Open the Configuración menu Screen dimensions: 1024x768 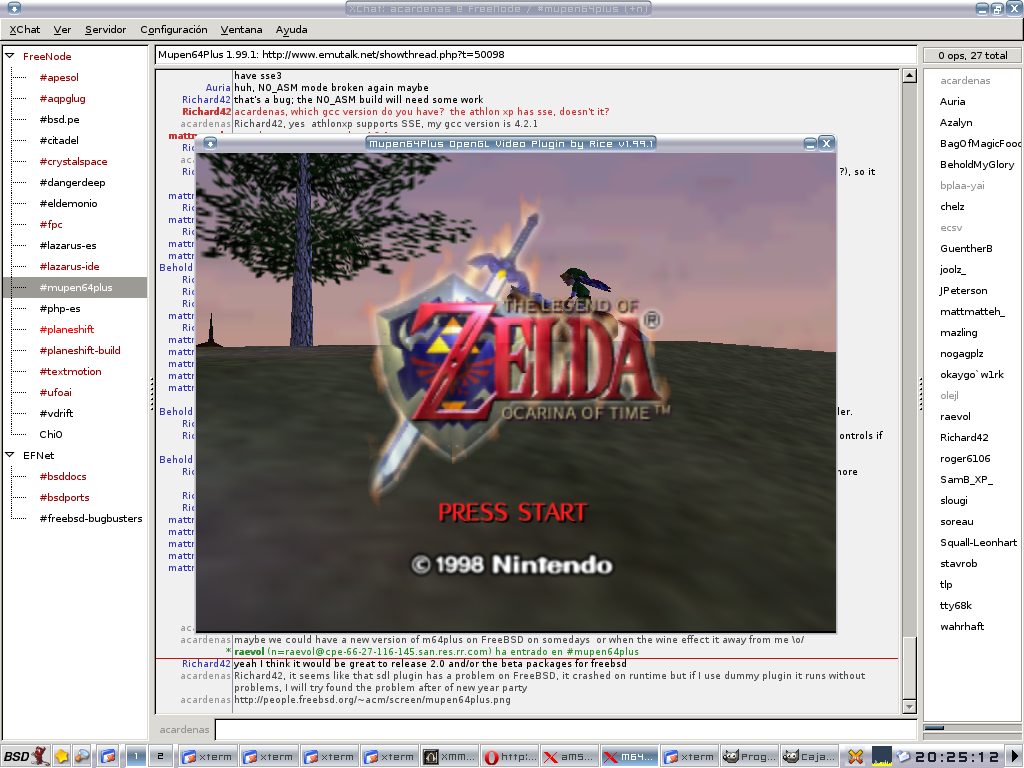coord(173,30)
